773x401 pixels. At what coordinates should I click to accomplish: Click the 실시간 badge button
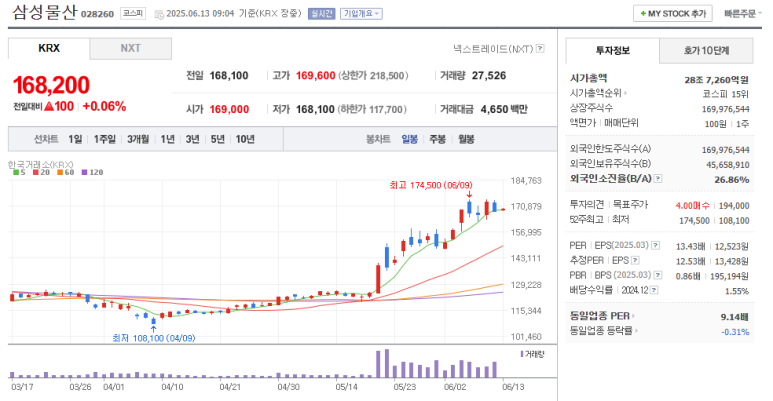[x=321, y=14]
